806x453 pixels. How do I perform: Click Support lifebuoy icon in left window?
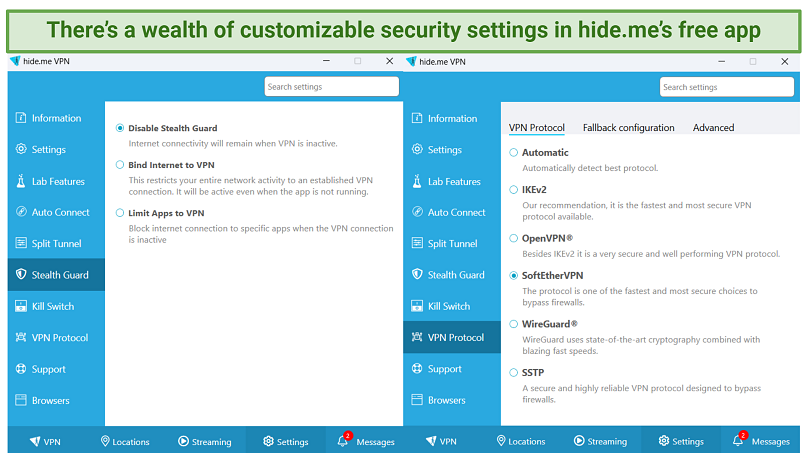[x=21, y=369]
